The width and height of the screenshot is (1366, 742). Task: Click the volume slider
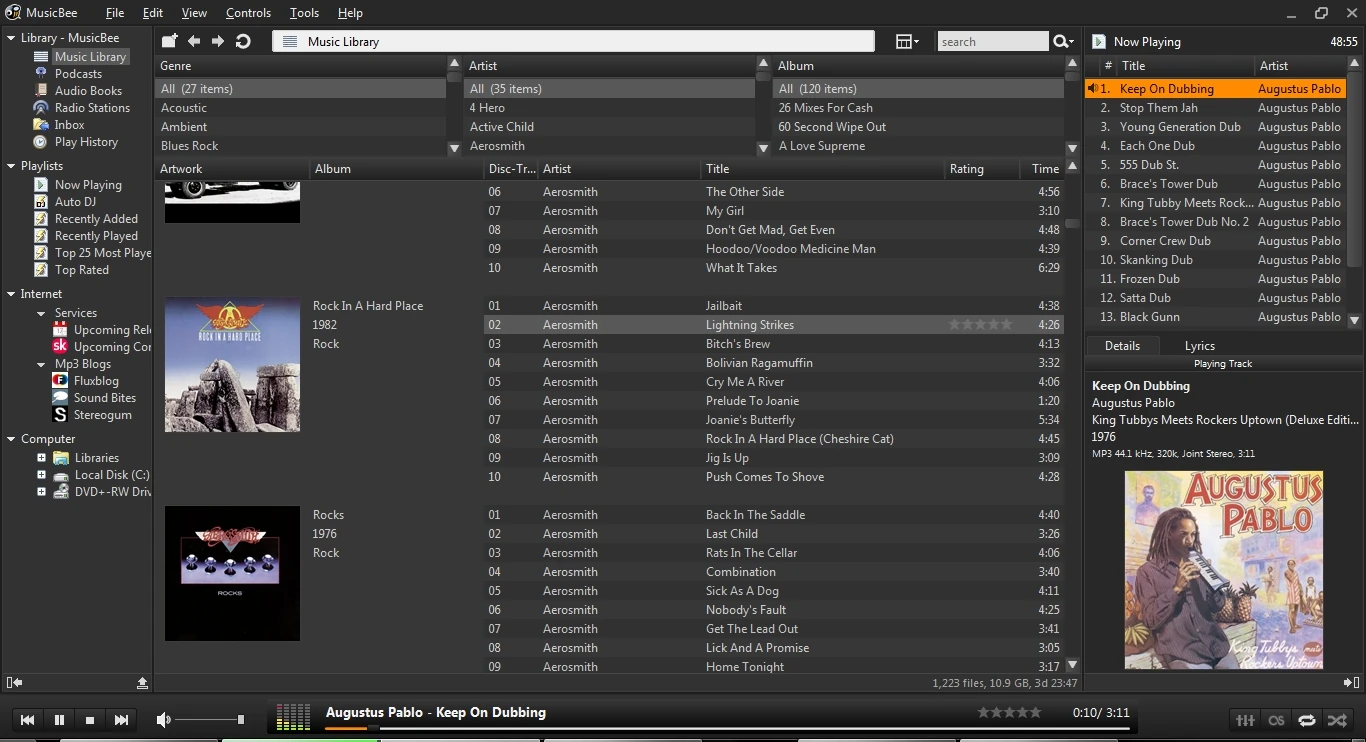point(210,720)
